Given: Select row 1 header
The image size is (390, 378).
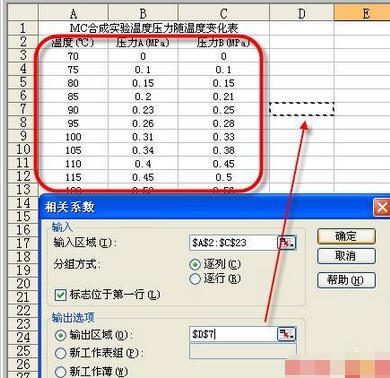Looking at the screenshot, I should click(23, 28).
